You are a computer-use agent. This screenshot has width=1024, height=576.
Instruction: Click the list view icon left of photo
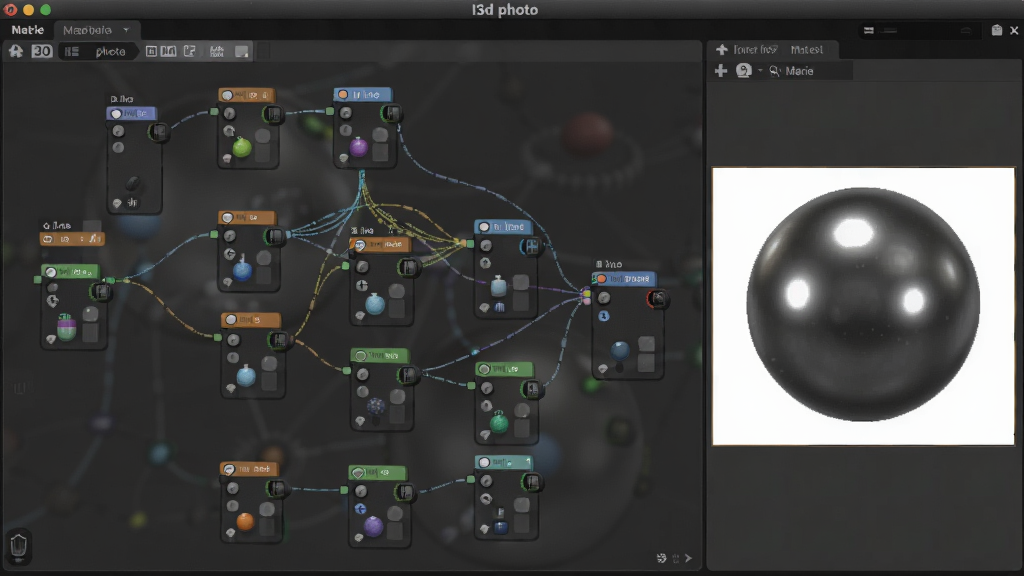tap(72, 52)
